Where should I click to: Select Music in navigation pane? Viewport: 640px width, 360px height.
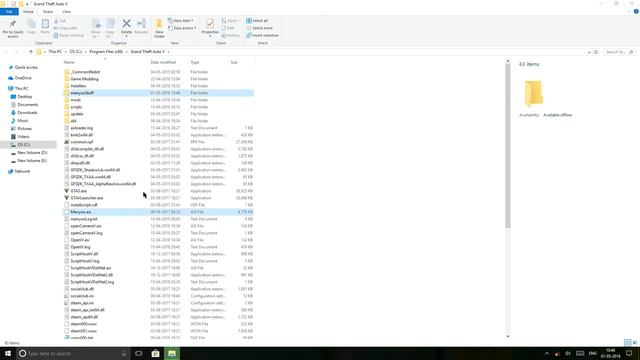22,121
